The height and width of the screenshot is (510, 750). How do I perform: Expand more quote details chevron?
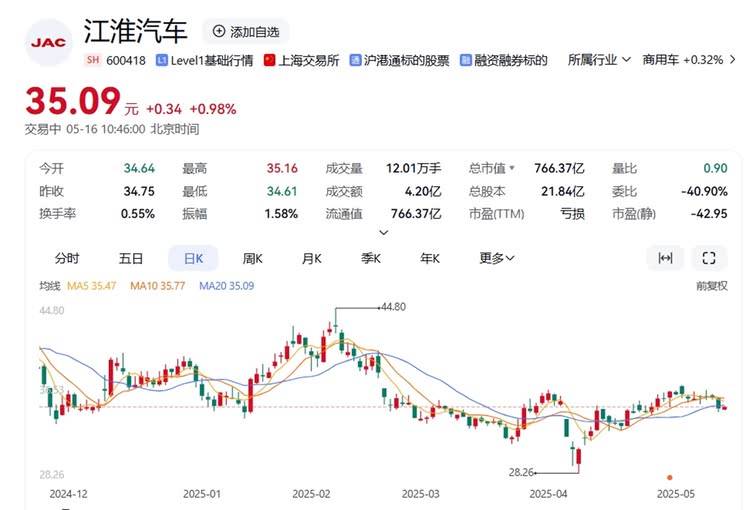(384, 233)
